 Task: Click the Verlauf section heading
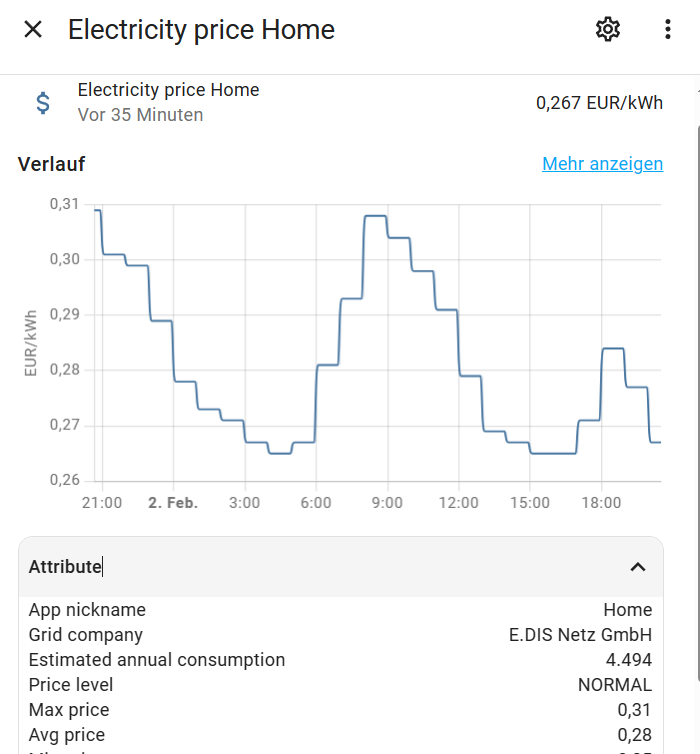click(51, 164)
